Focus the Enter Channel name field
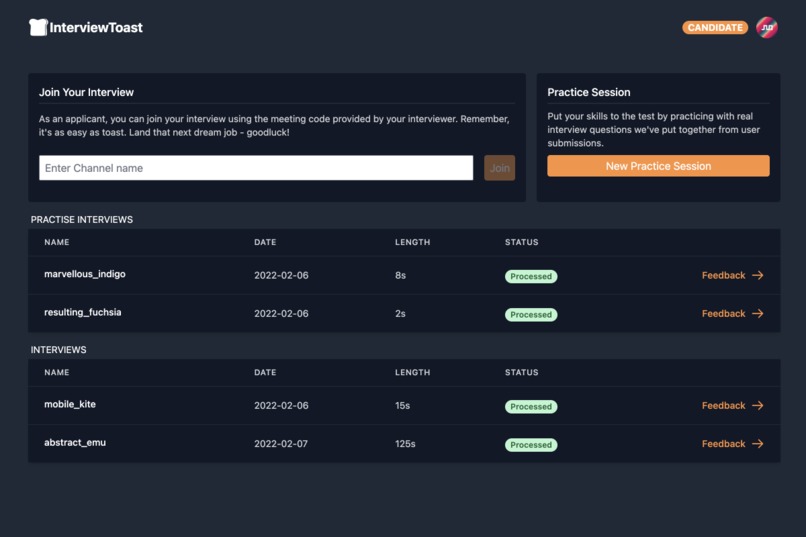Viewport: 806px width, 537px height. (256, 168)
